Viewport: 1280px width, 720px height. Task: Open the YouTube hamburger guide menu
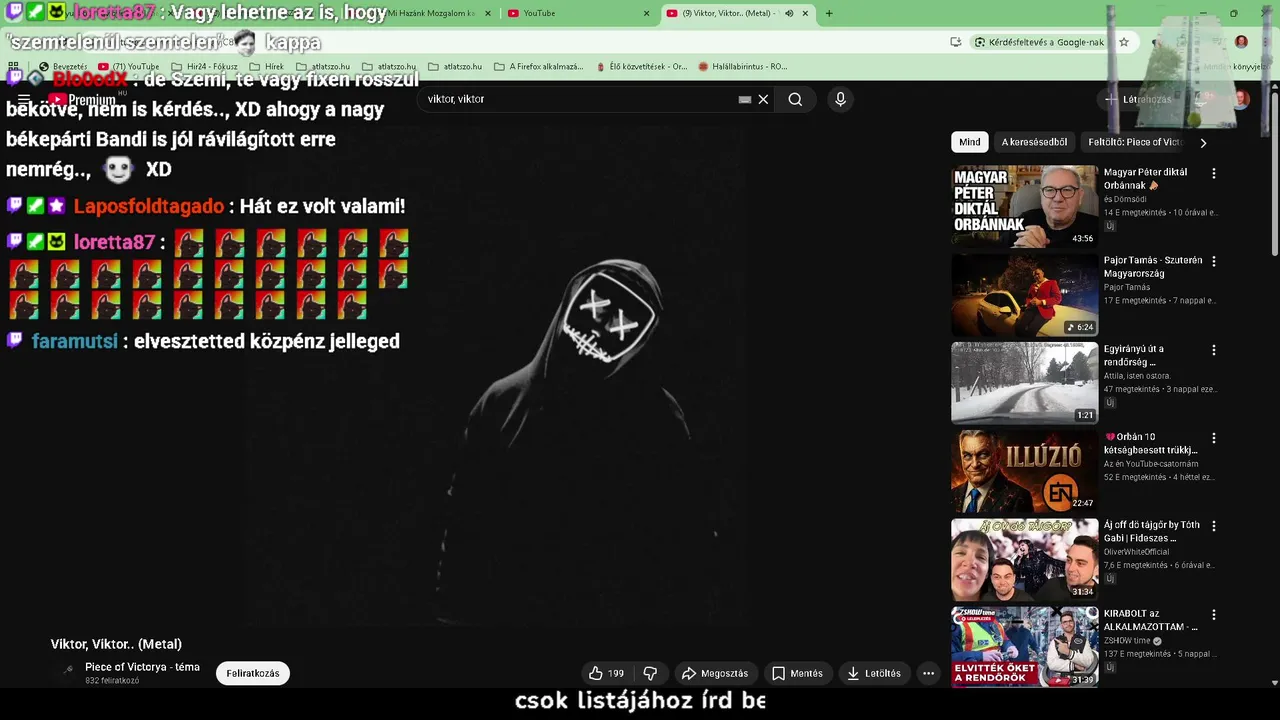[x=24, y=99]
